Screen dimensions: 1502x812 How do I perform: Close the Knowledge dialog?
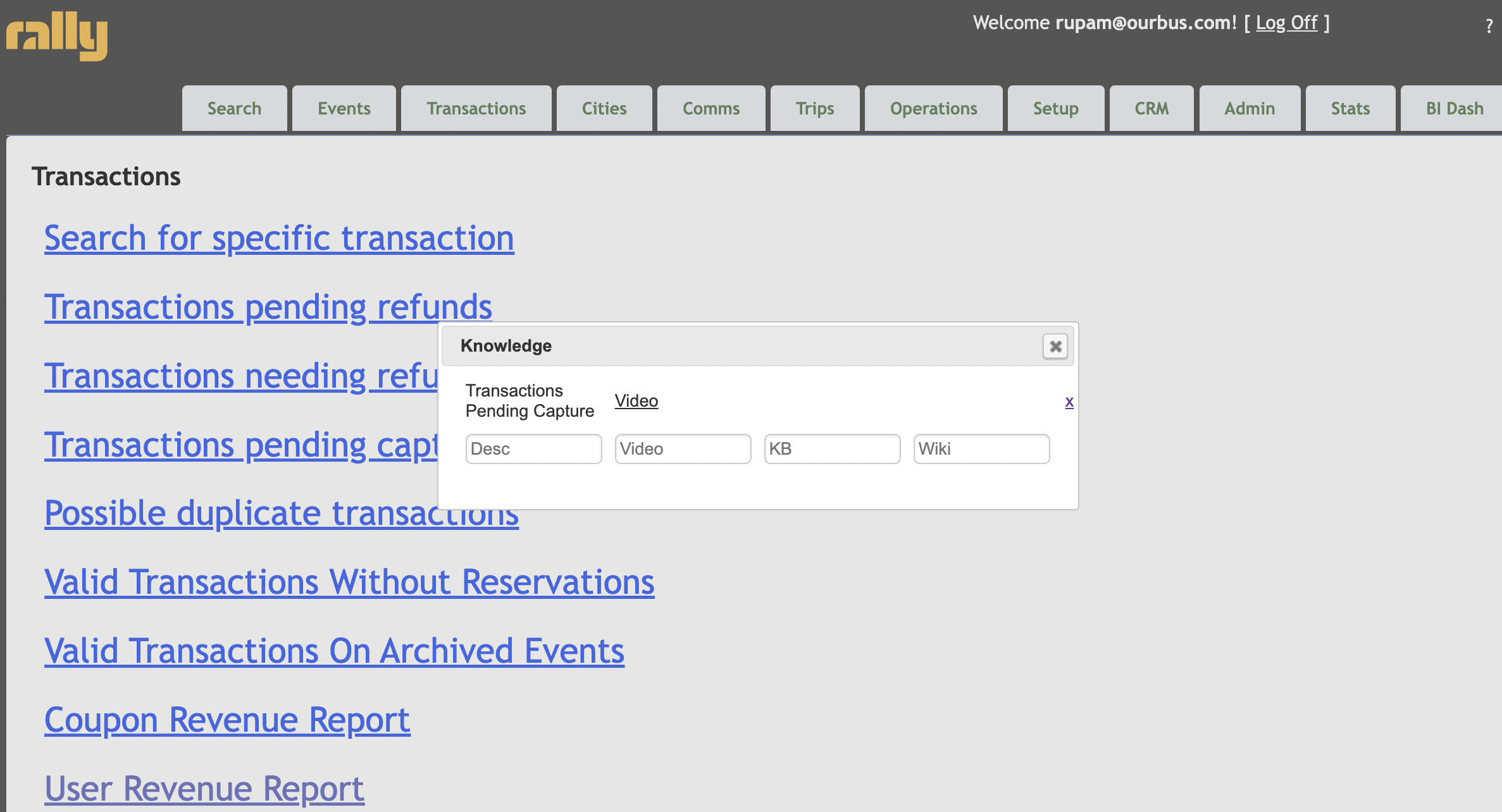[x=1055, y=347]
